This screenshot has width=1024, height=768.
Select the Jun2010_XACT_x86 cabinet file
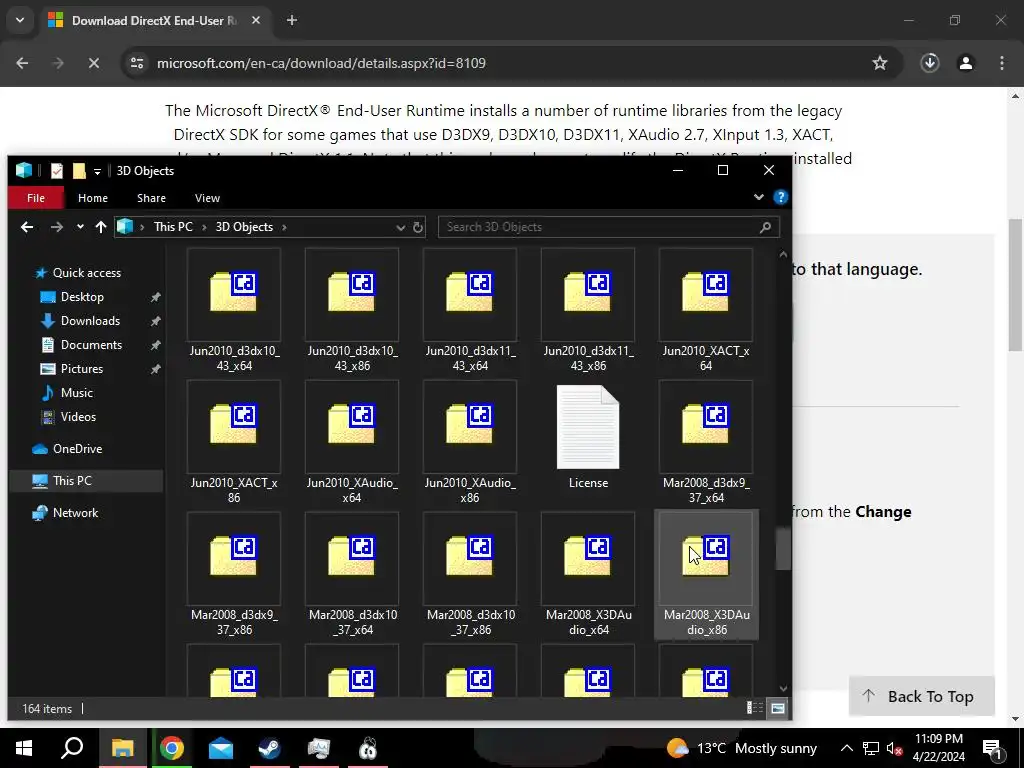point(234,442)
